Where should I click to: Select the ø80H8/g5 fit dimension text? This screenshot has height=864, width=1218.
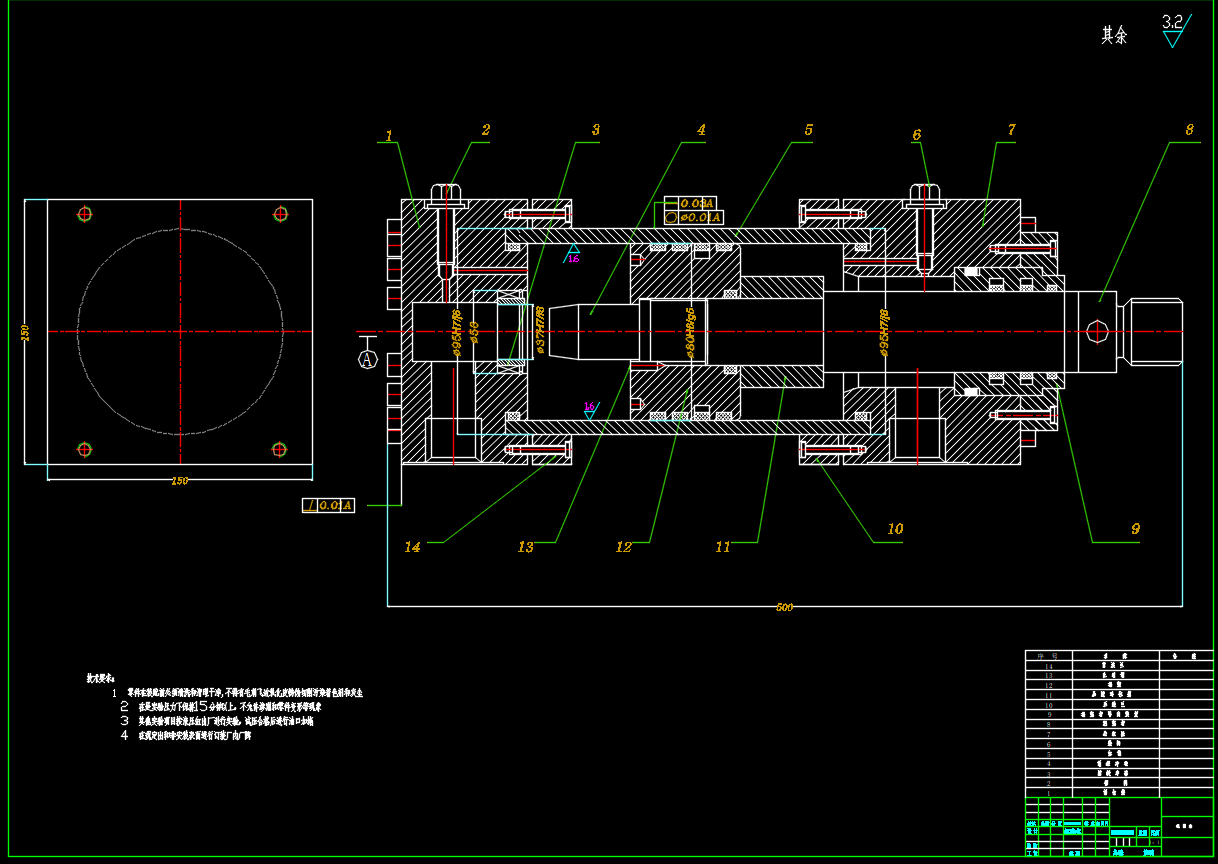(690, 332)
